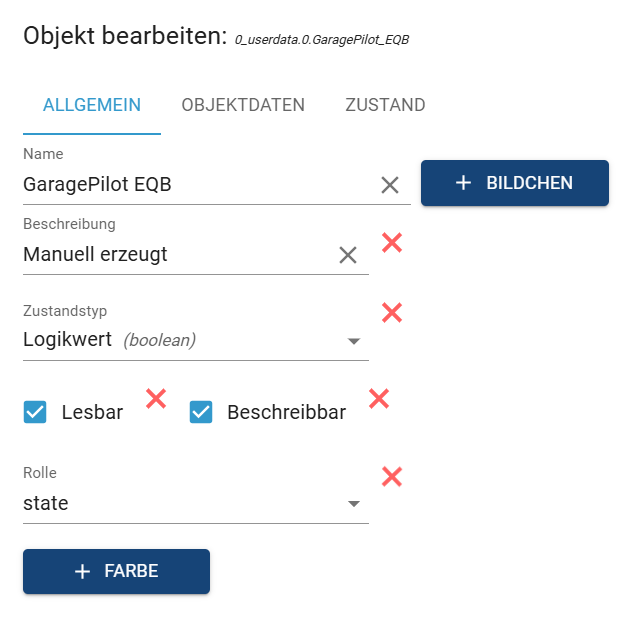Image resolution: width=634 pixels, height=625 pixels.
Task: Click the Farbe add button
Action: 116,571
